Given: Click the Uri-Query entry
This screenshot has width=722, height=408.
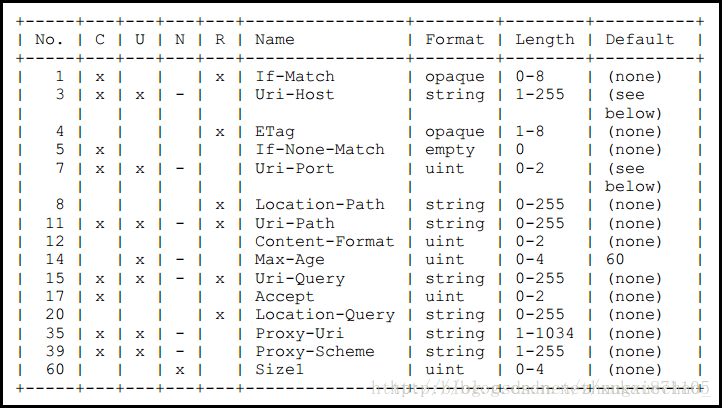Looking at the screenshot, I should coord(300,279).
